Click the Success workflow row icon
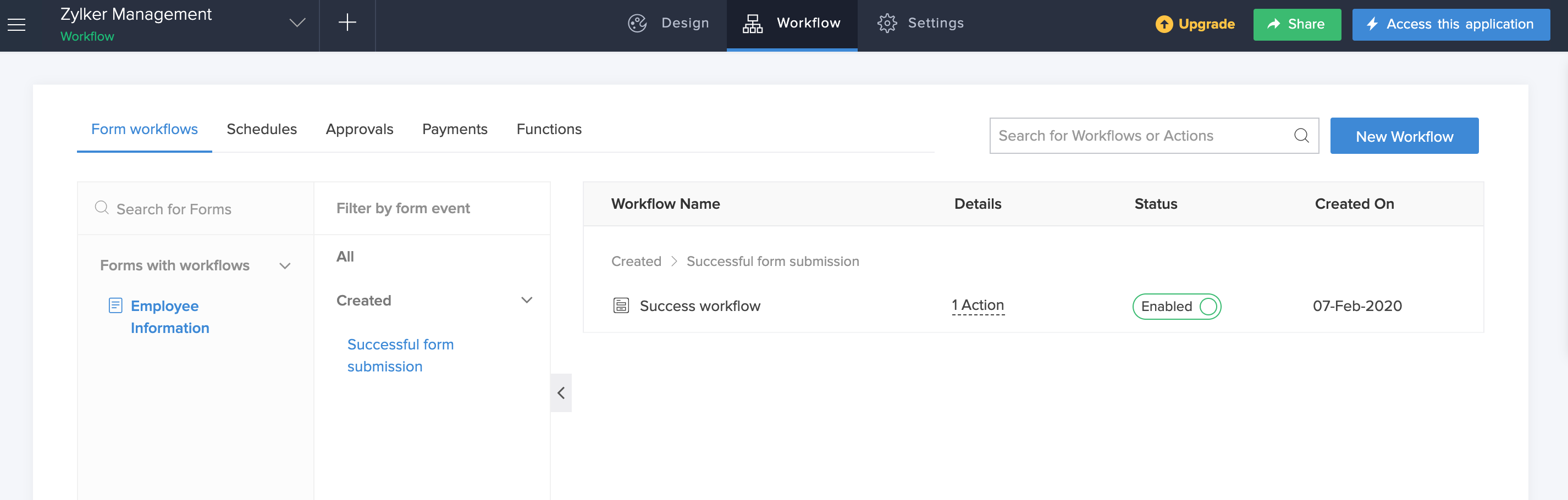This screenshot has height=500, width=1568. tap(620, 305)
